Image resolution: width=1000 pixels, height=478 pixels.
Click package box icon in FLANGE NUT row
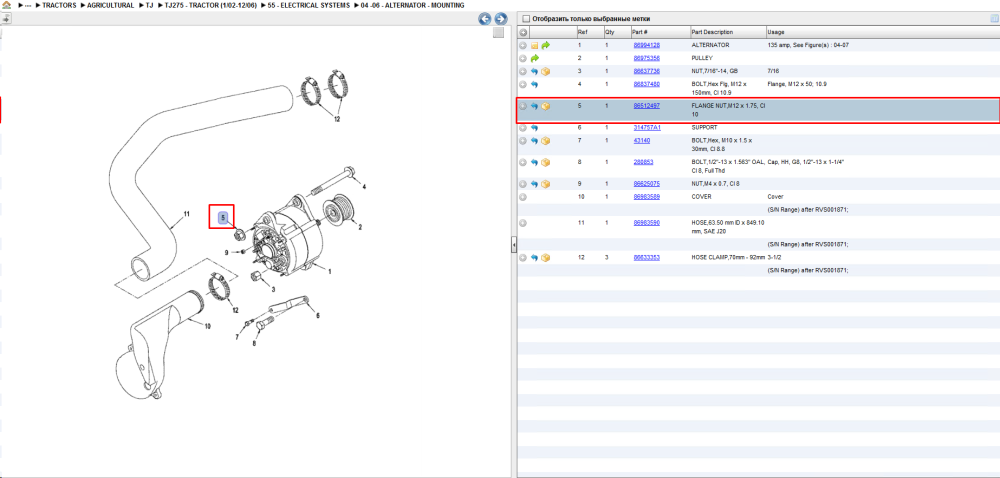(x=545, y=106)
